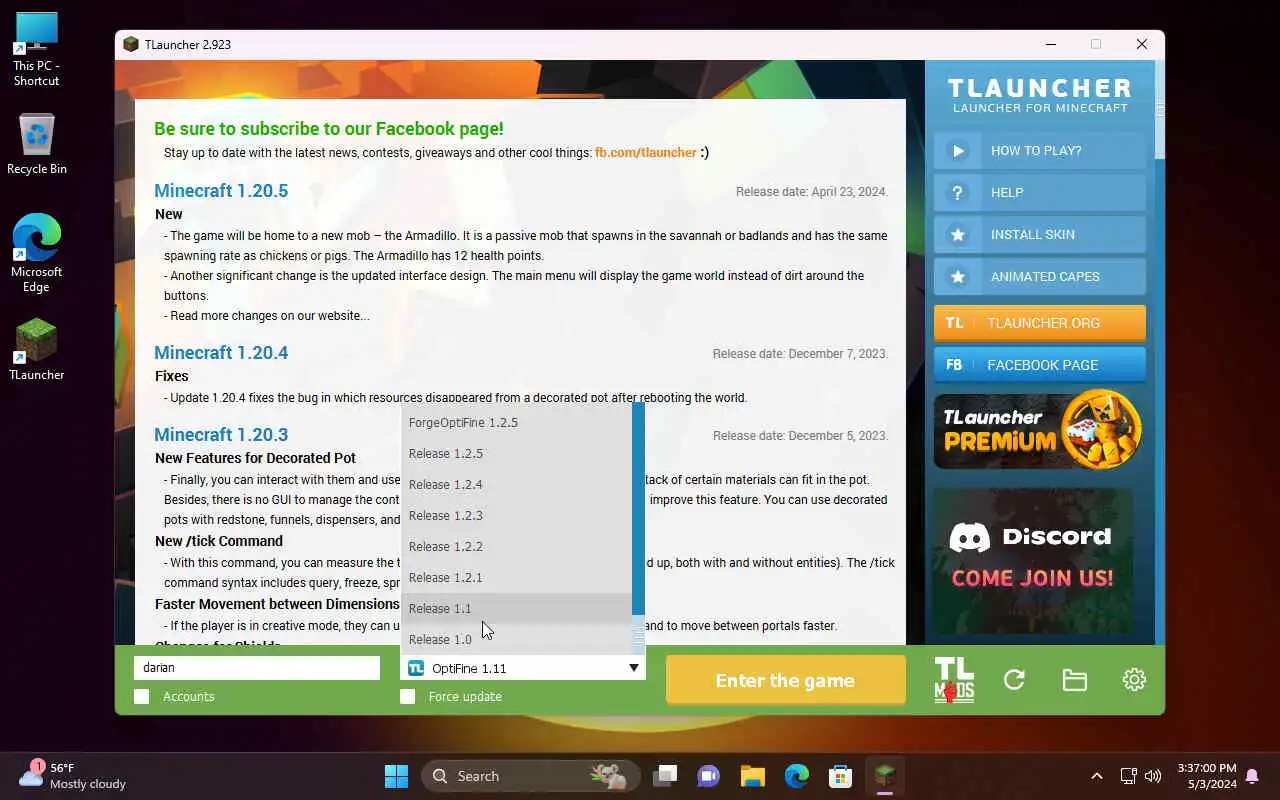Screen dimensions: 1280x800
Task: Click the FB icon on the Facebook Page button
Action: pos(955,365)
